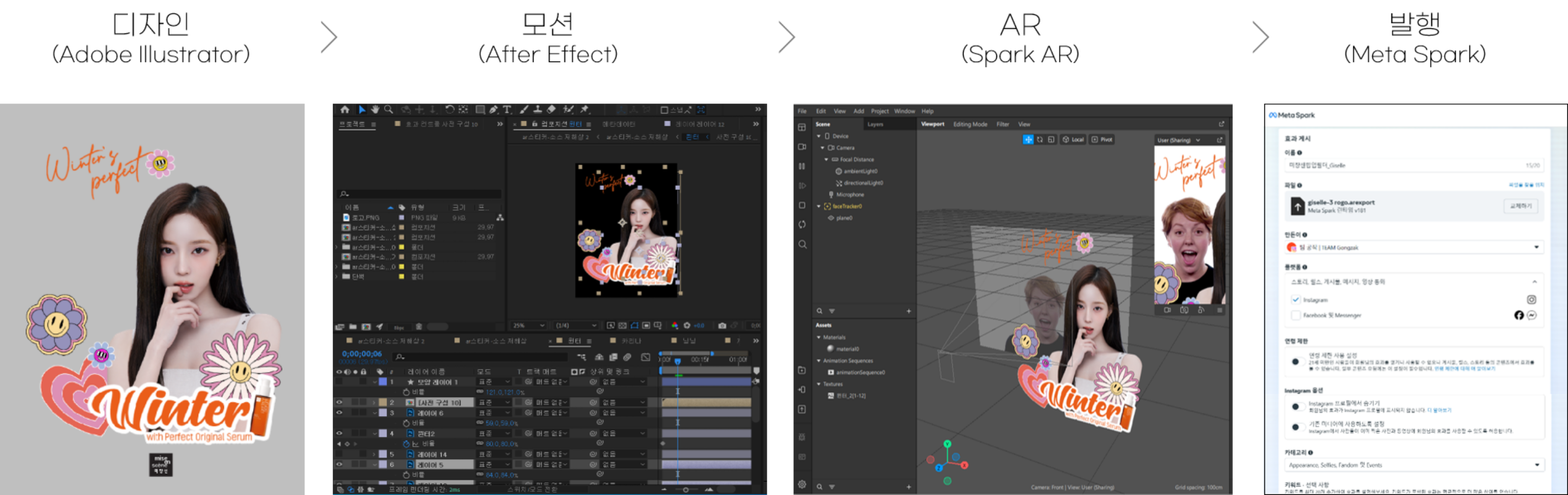Viewport: 1568px width, 495px height.
Task: Click the Pivot button in the Spark AR viewport
Action: [x=1103, y=140]
